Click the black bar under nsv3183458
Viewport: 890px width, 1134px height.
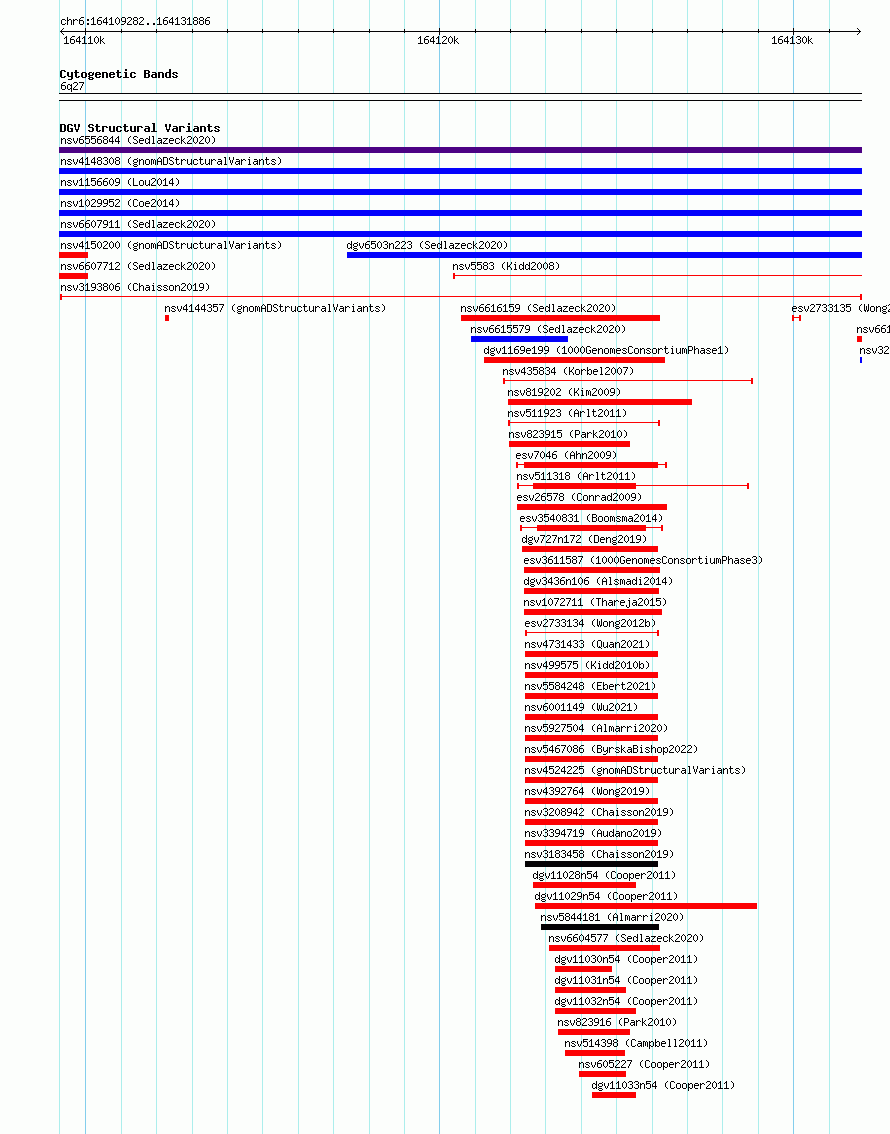591,864
